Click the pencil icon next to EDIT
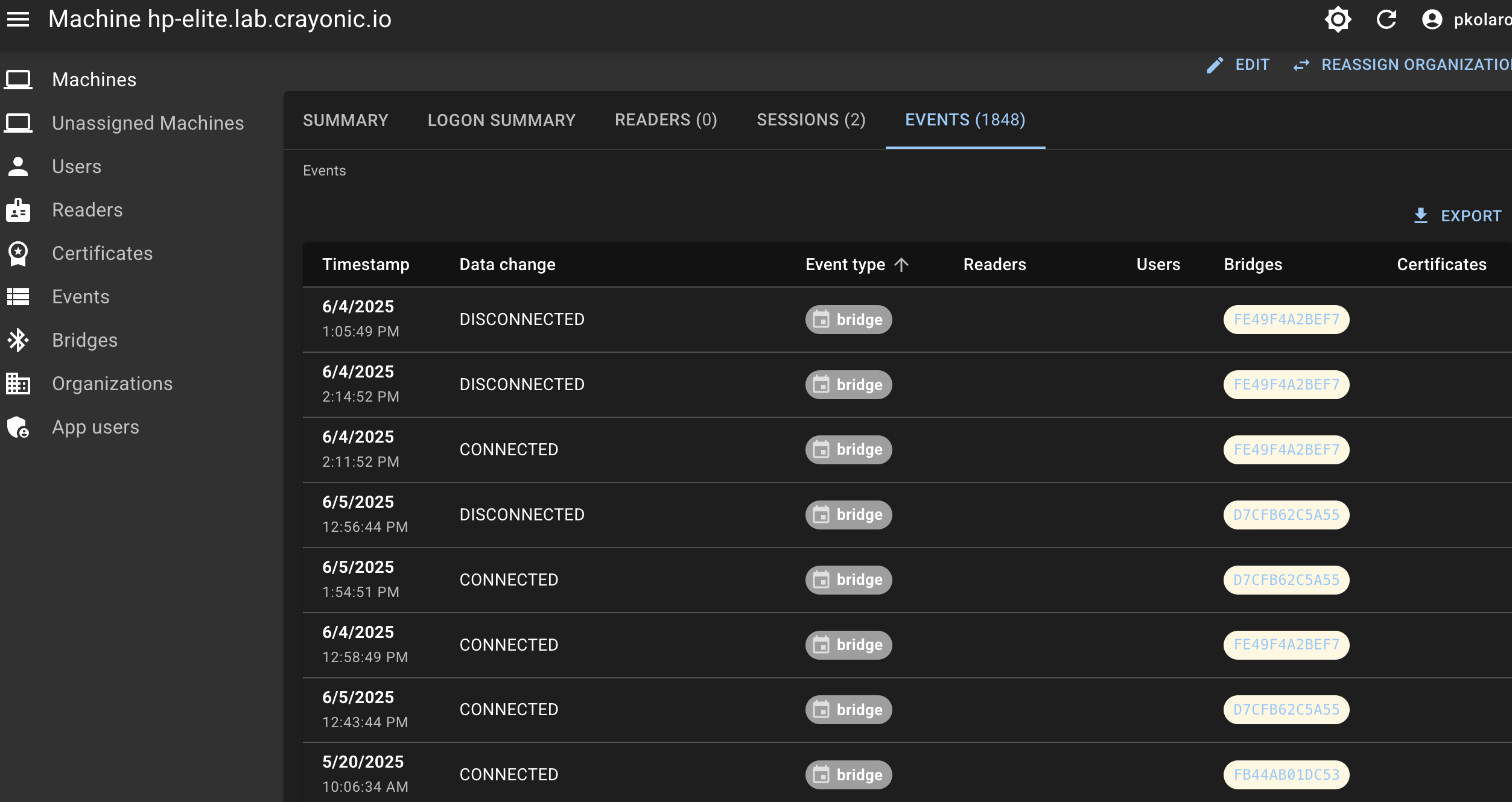Screen dimensions: 1512x802 (x=1215, y=65)
